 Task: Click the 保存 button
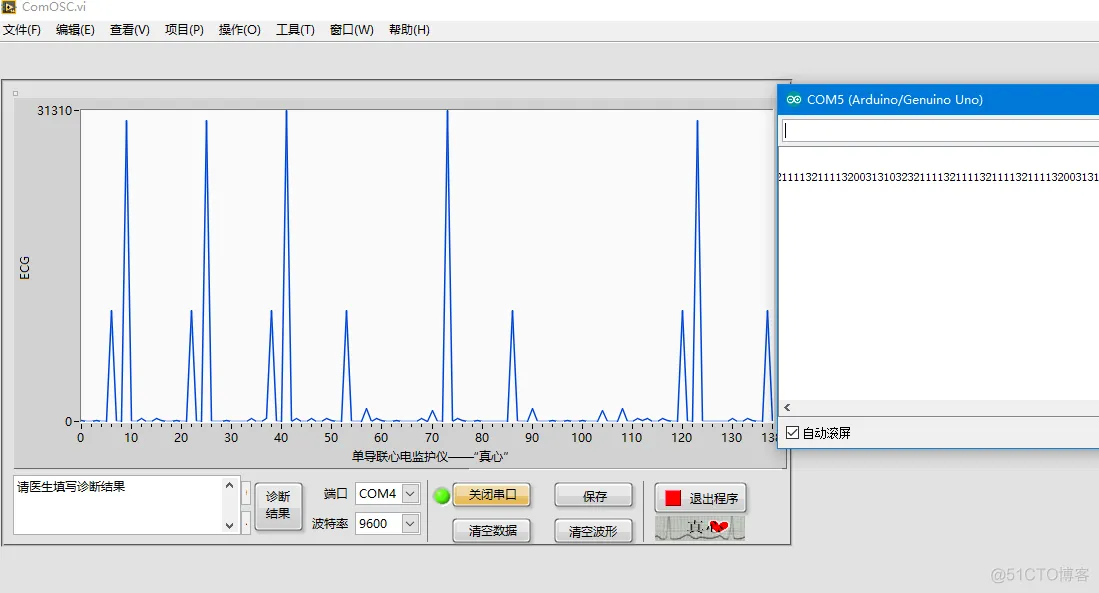click(594, 496)
